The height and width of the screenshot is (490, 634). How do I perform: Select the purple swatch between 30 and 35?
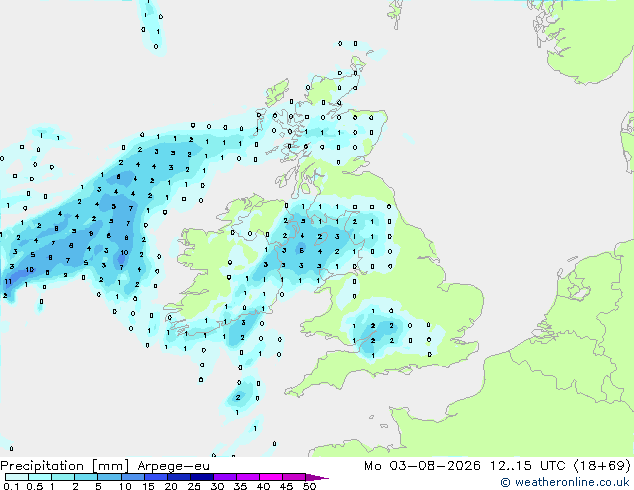(224, 477)
